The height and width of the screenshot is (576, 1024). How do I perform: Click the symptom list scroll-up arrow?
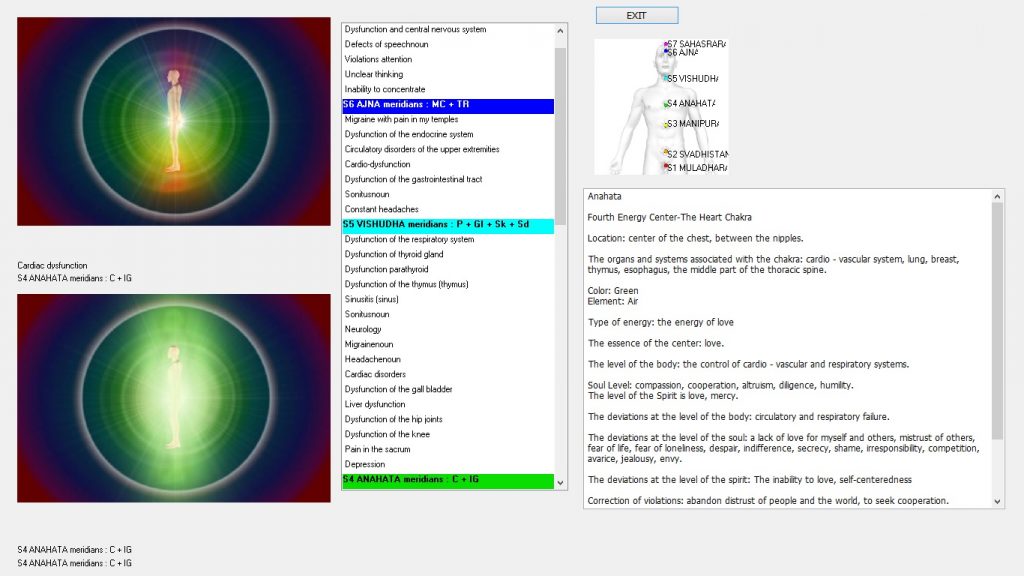[x=561, y=30]
